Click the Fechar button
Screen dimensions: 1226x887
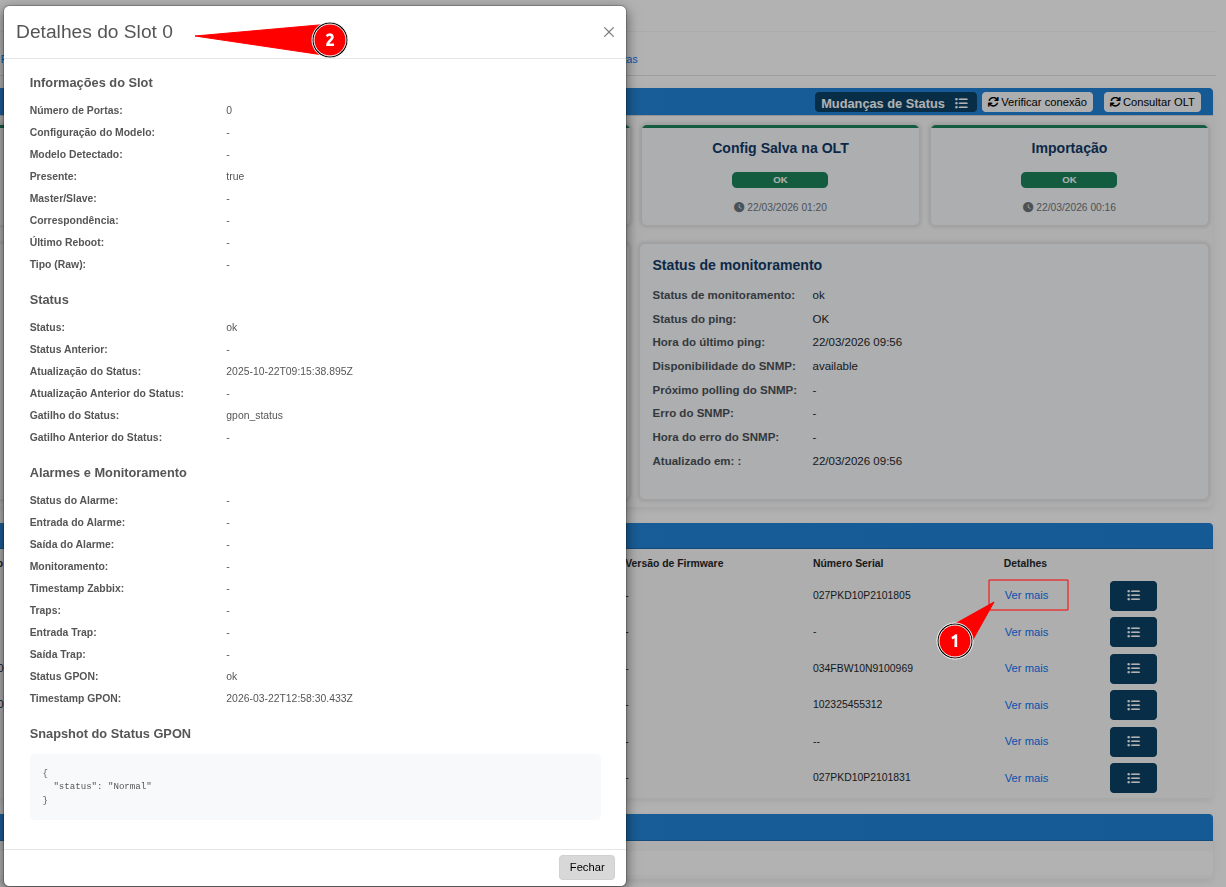[587, 867]
